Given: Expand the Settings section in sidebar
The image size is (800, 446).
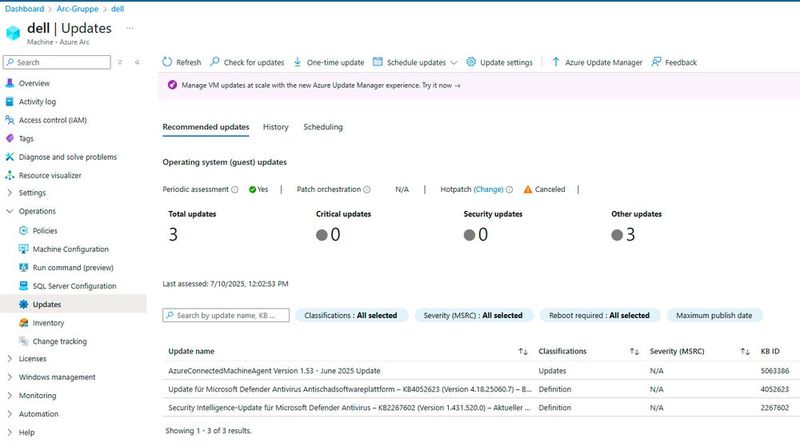Looking at the screenshot, I should pos(10,193).
